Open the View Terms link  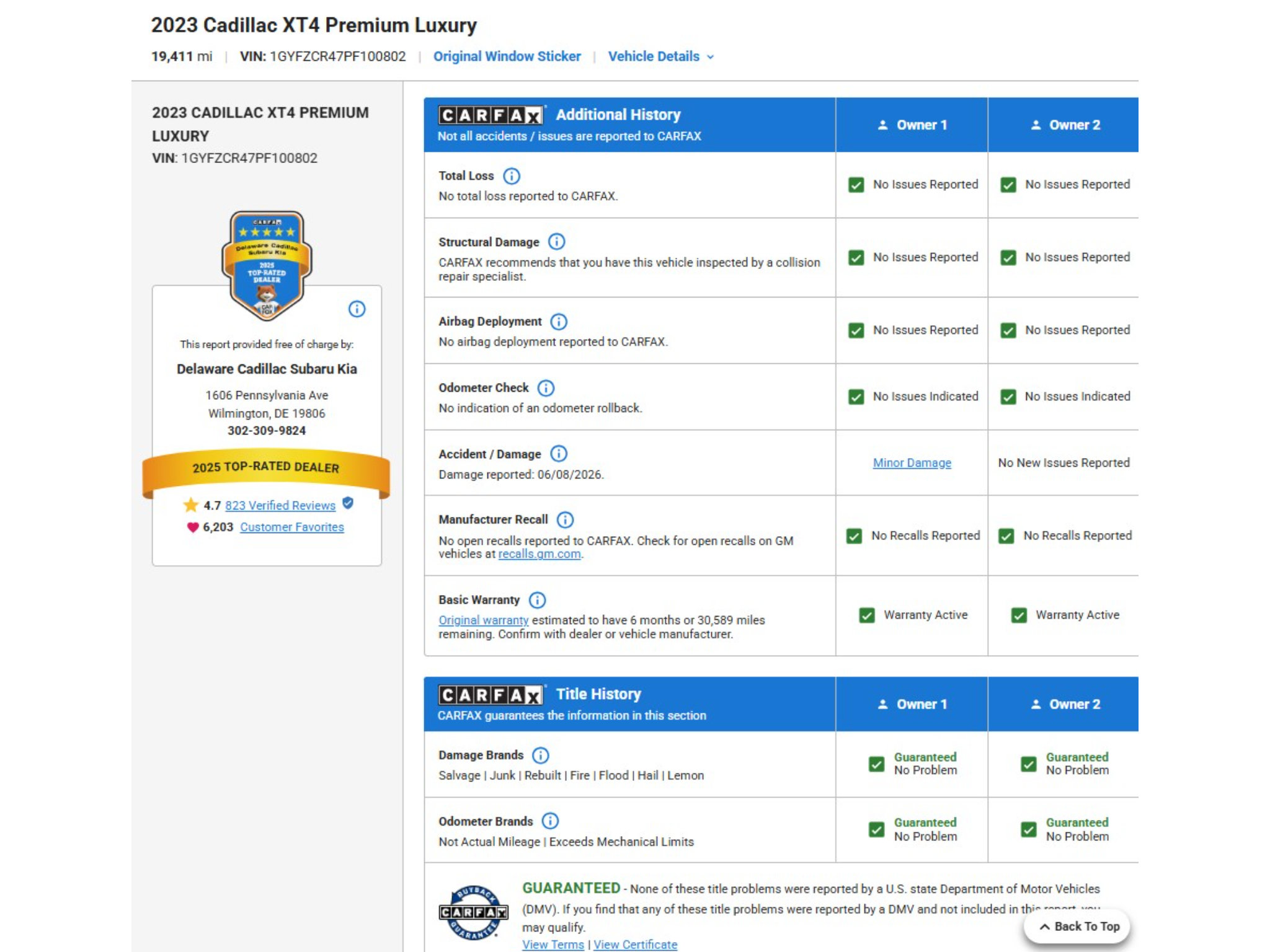pyautogui.click(x=553, y=945)
